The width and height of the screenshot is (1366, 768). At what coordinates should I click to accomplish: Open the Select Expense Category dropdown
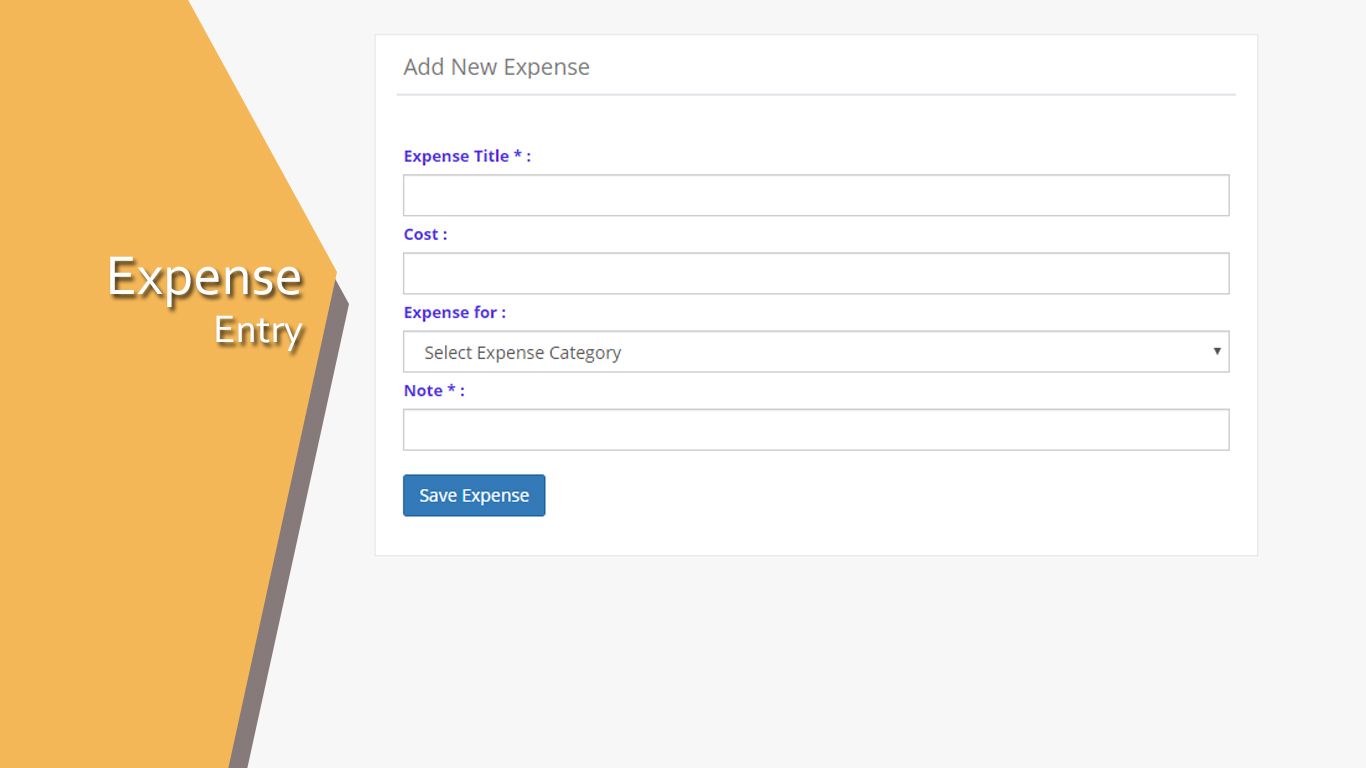click(815, 352)
